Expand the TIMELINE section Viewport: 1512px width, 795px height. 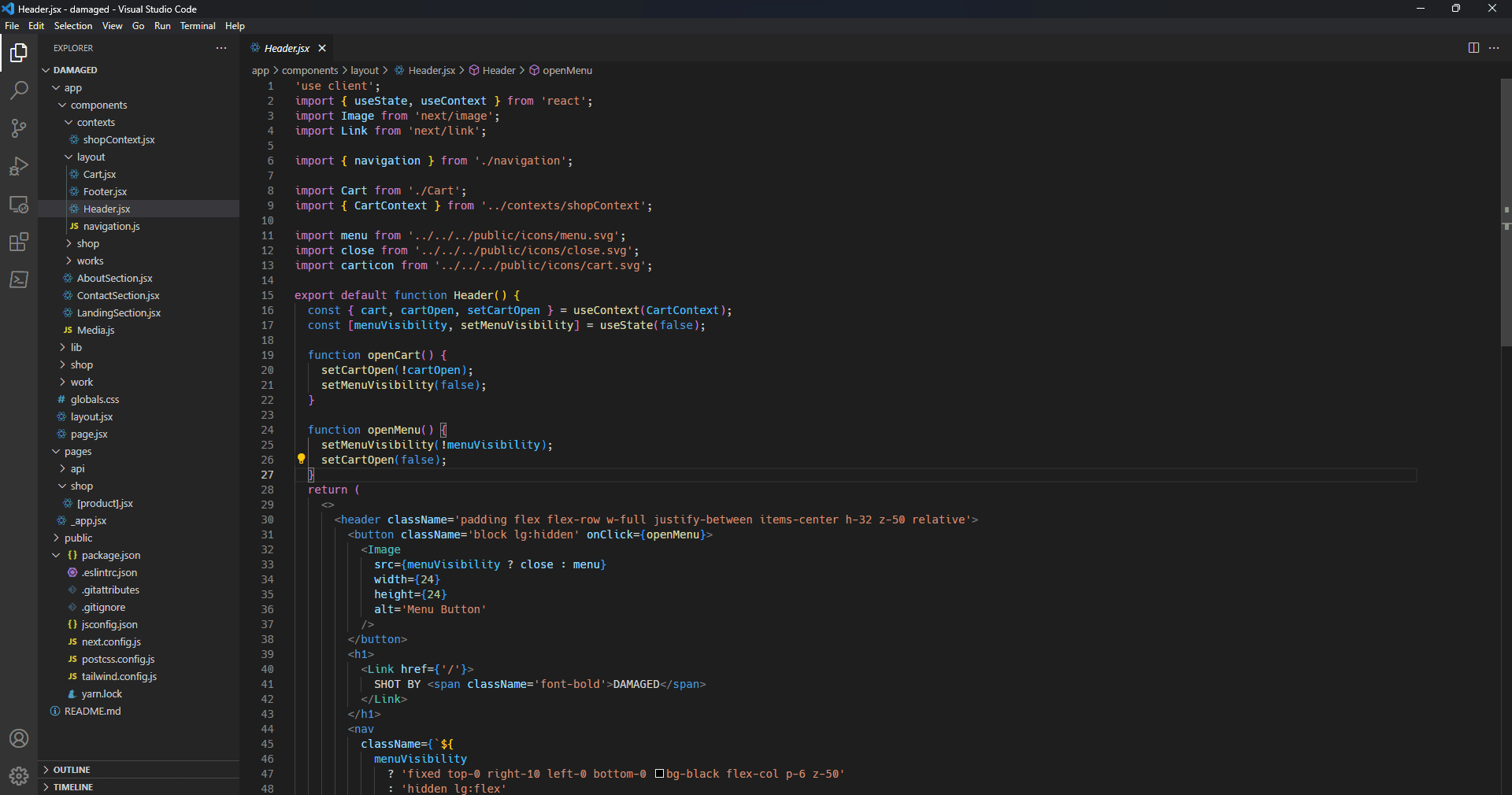point(139,787)
